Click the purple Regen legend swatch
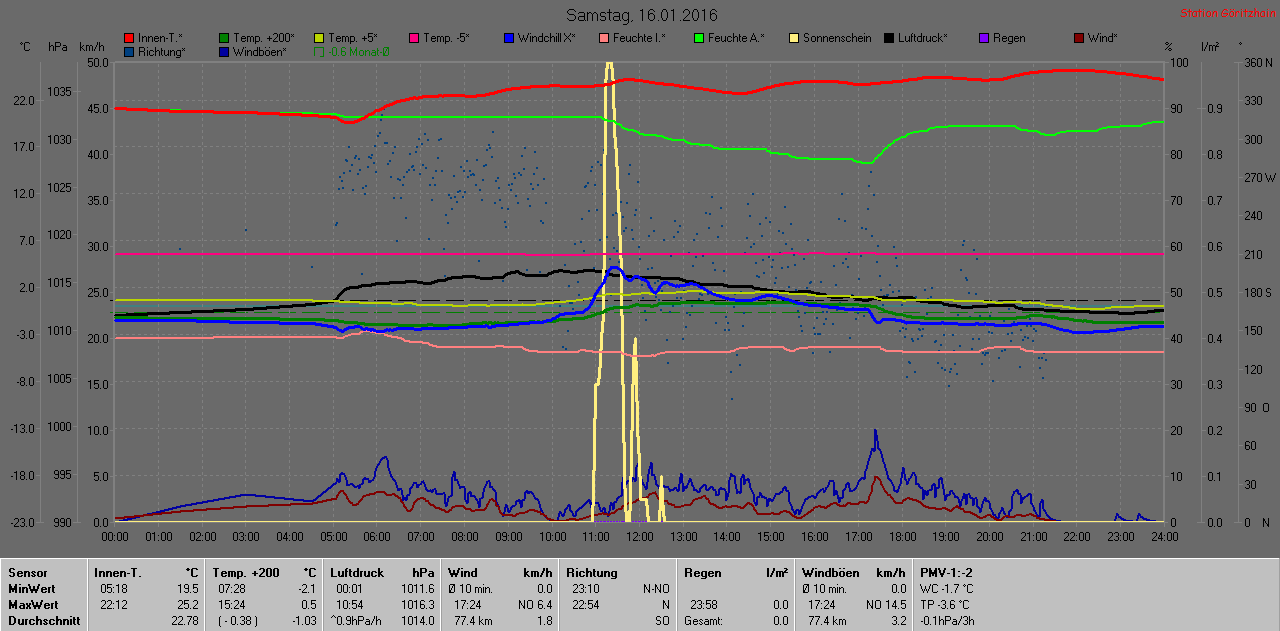1280x631 pixels. [x=984, y=38]
